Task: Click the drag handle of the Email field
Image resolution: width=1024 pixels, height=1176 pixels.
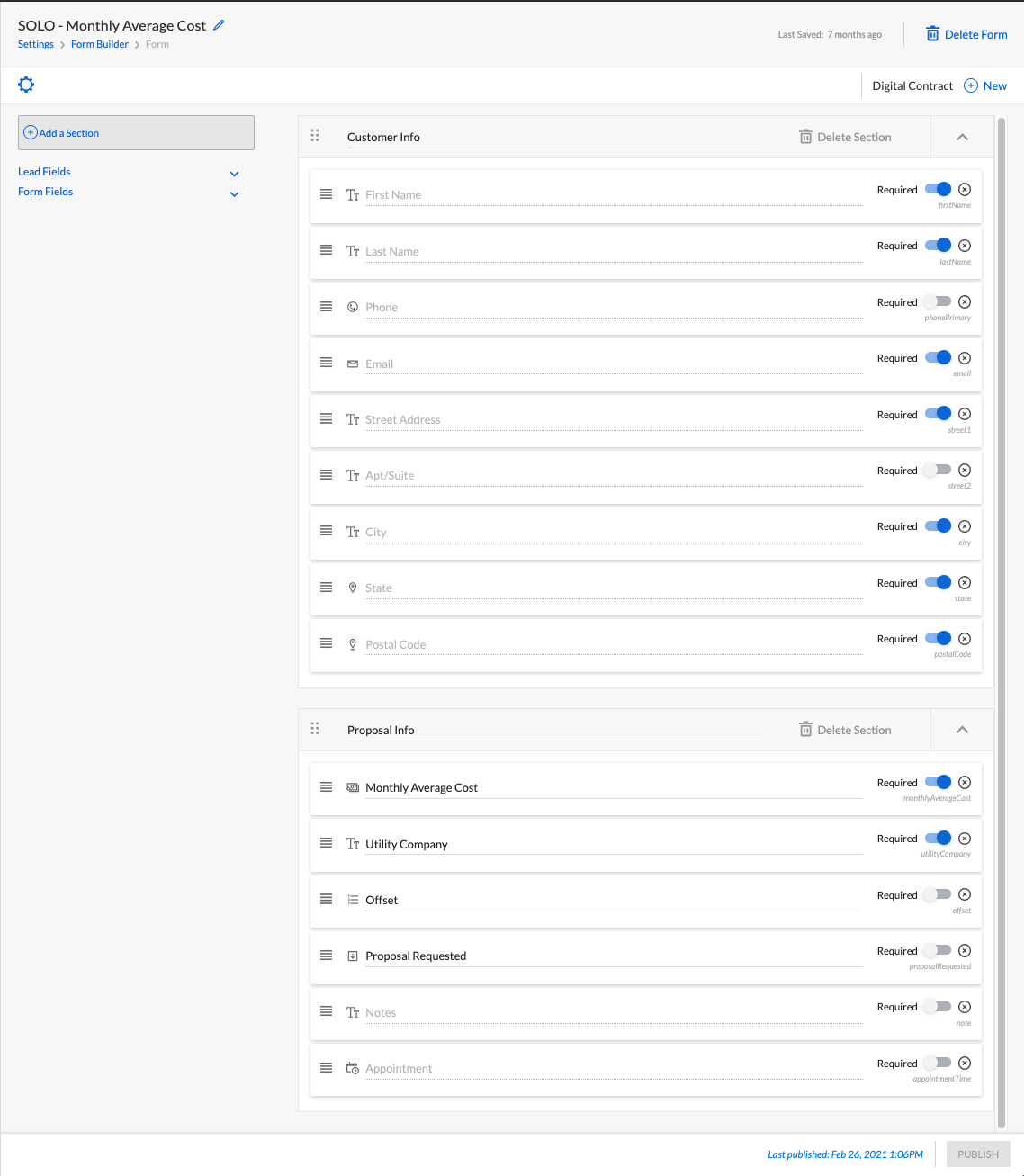Action: coord(326,363)
